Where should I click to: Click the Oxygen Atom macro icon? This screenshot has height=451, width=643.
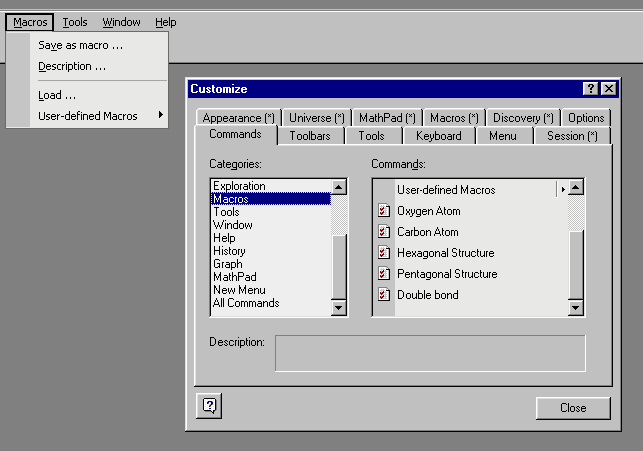click(x=384, y=211)
